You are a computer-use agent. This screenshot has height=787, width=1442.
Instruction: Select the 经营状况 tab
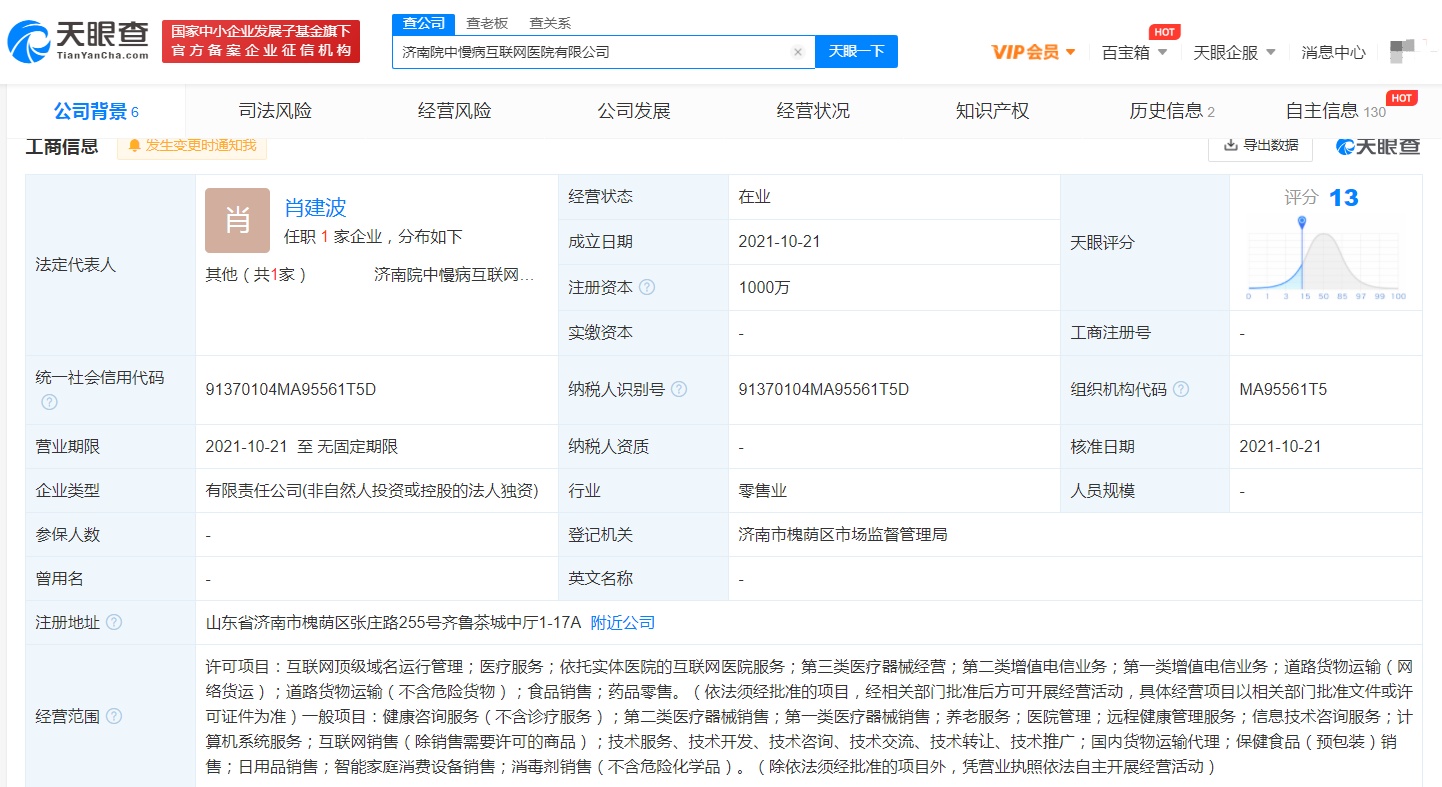[x=813, y=111]
